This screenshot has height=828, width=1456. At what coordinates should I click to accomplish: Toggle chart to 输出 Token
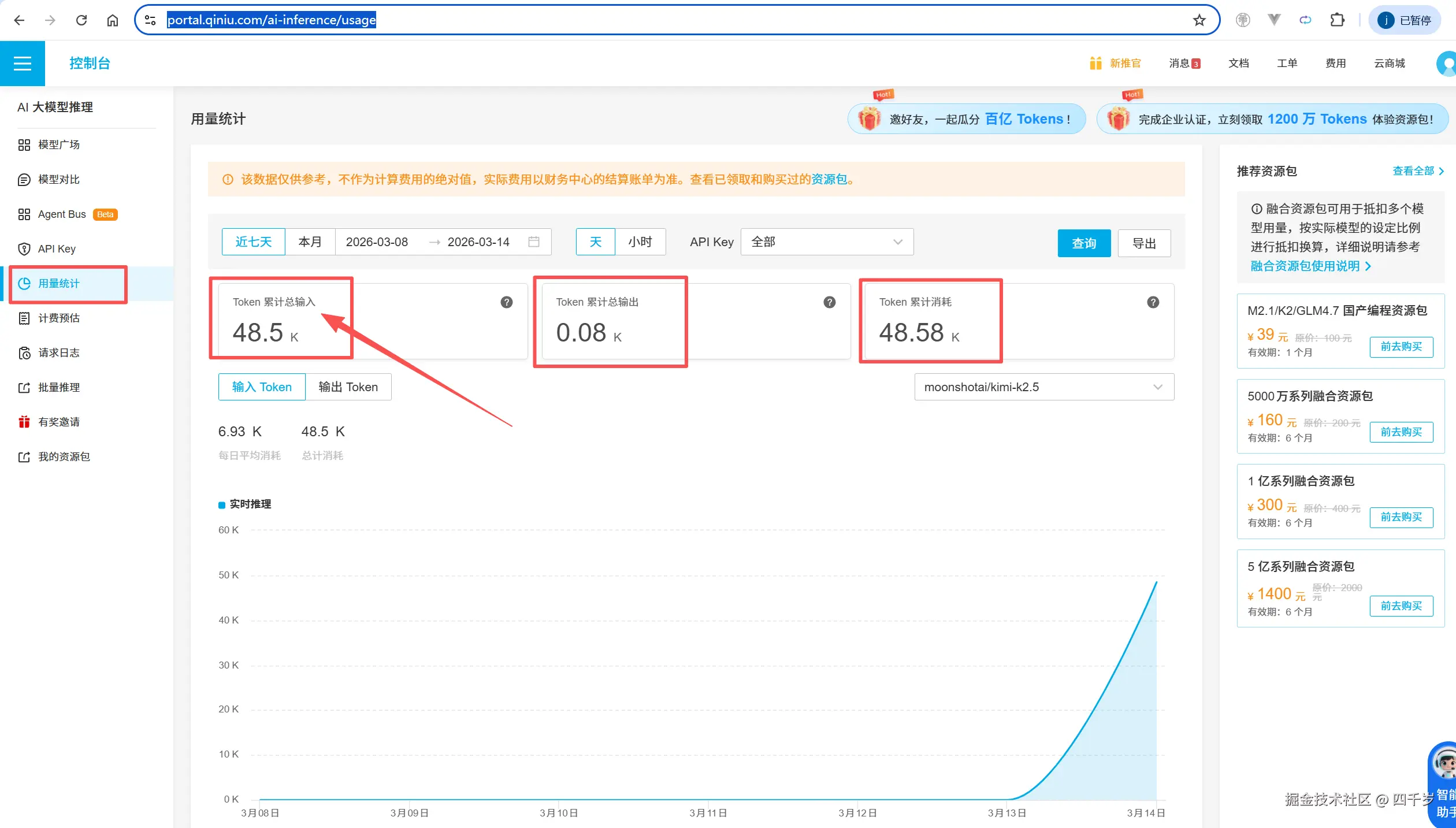348,387
